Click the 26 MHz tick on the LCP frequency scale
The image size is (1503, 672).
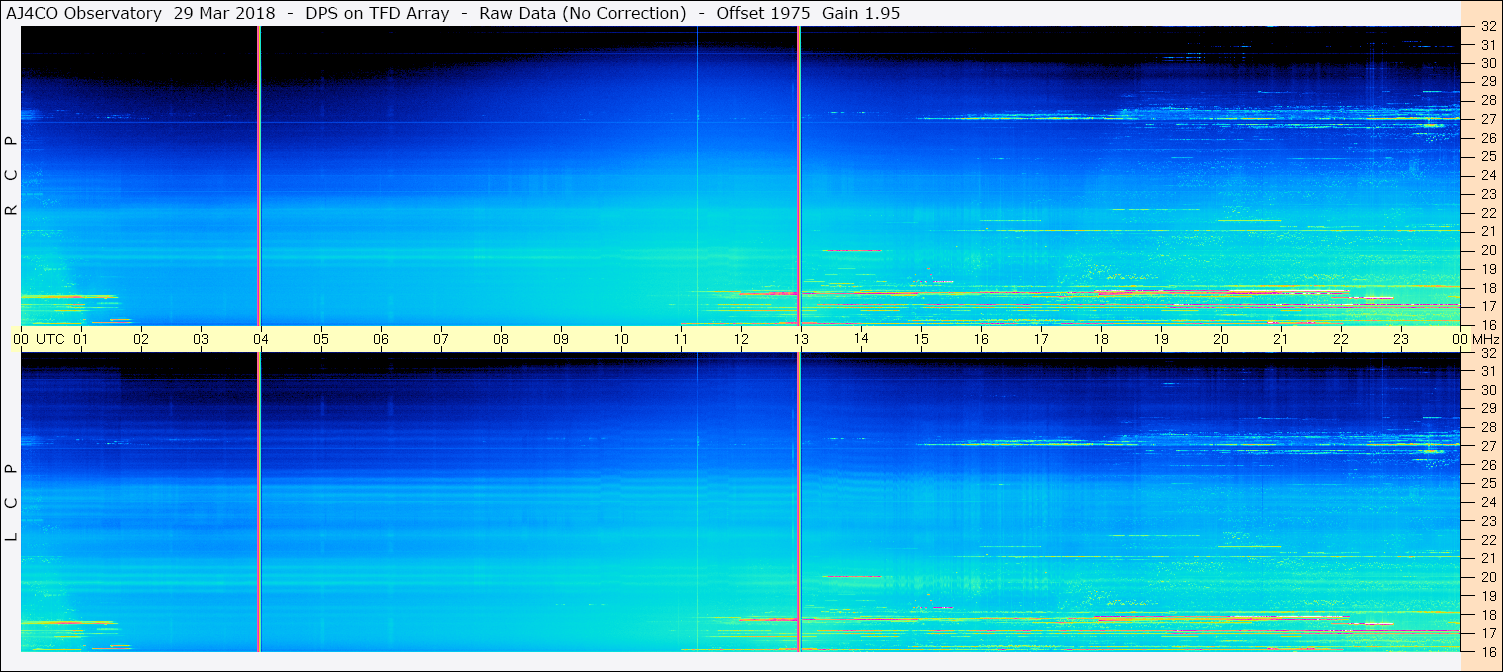(x=1487, y=465)
